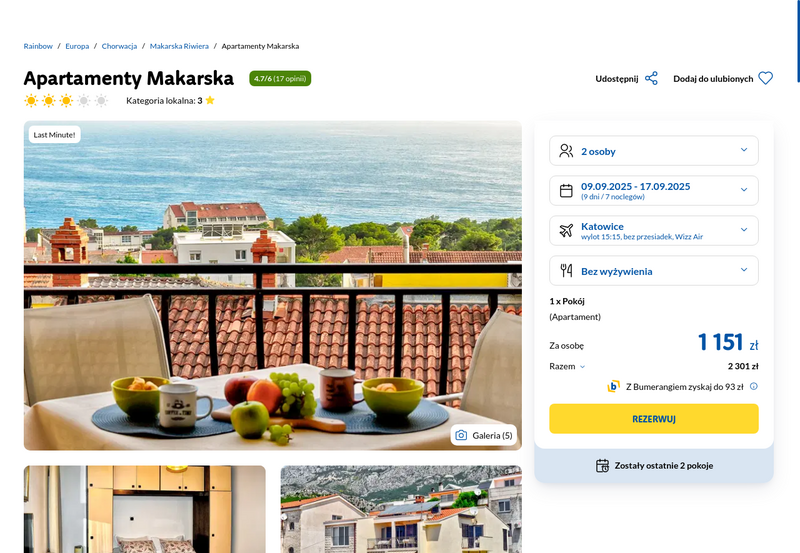Open the apartment building exterior thumbnail
The width and height of the screenshot is (800, 553).
[x=401, y=509]
